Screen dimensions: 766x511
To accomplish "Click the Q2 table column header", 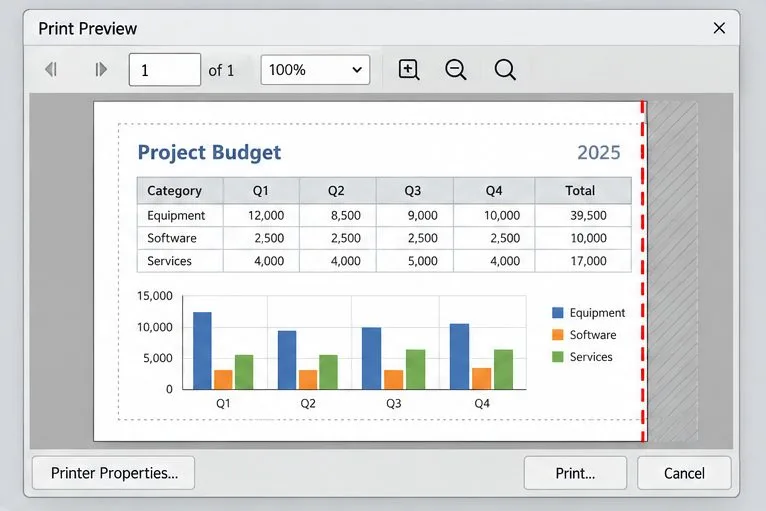I will pyautogui.click(x=336, y=191).
